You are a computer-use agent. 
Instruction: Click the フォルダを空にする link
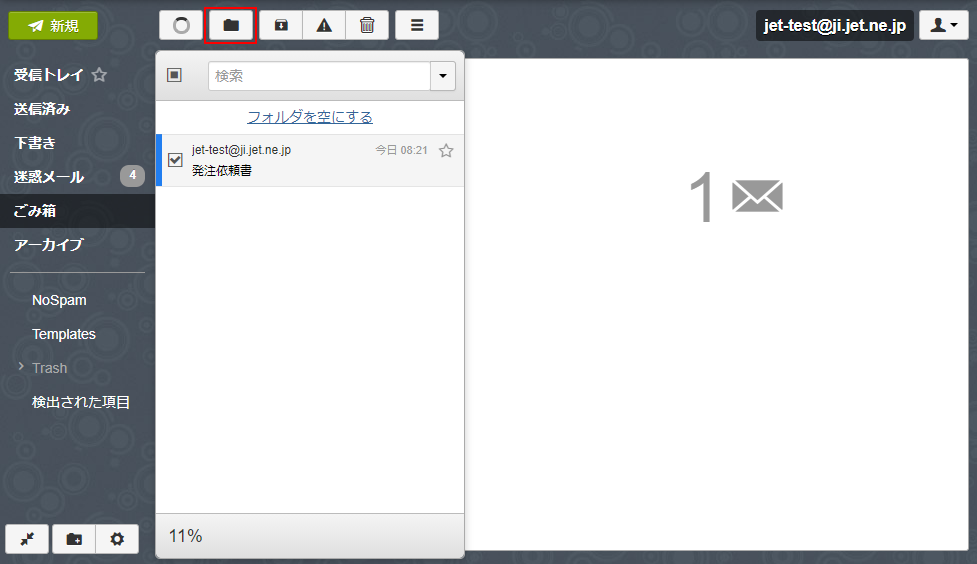pos(310,117)
